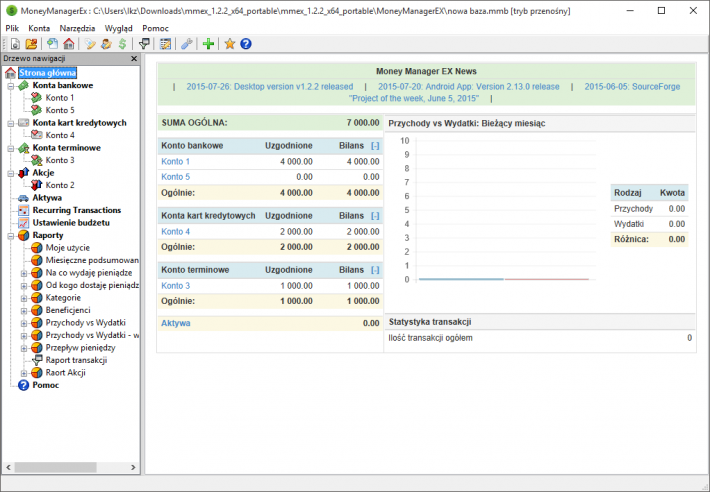Expand the Kategorie report node
Image resolution: width=710 pixels, height=492 pixels.
coord(24,298)
